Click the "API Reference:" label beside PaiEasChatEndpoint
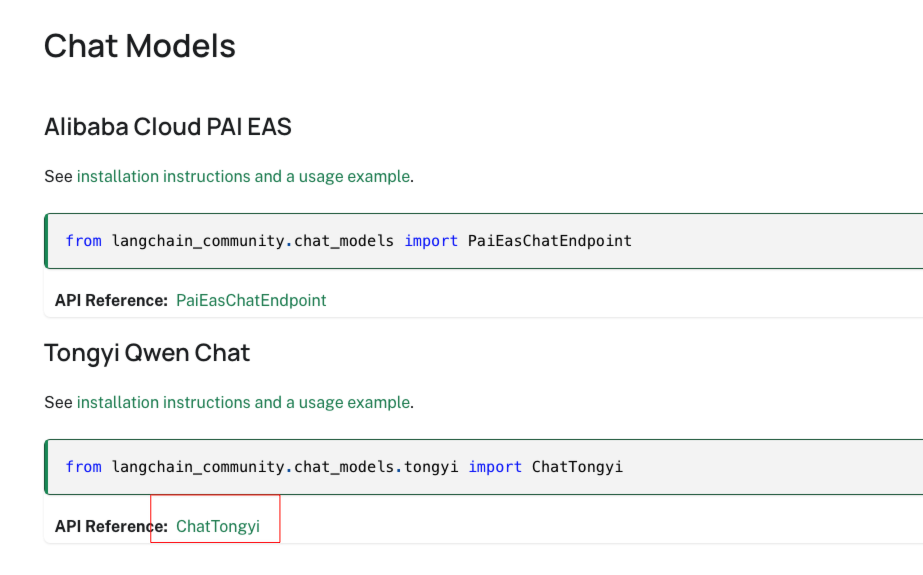The width and height of the screenshot is (923, 575). [x=111, y=300]
